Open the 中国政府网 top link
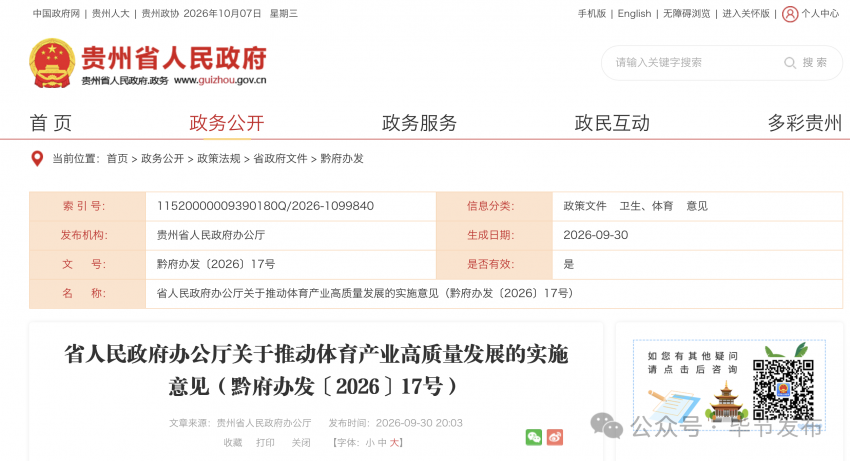 [x=56, y=14]
